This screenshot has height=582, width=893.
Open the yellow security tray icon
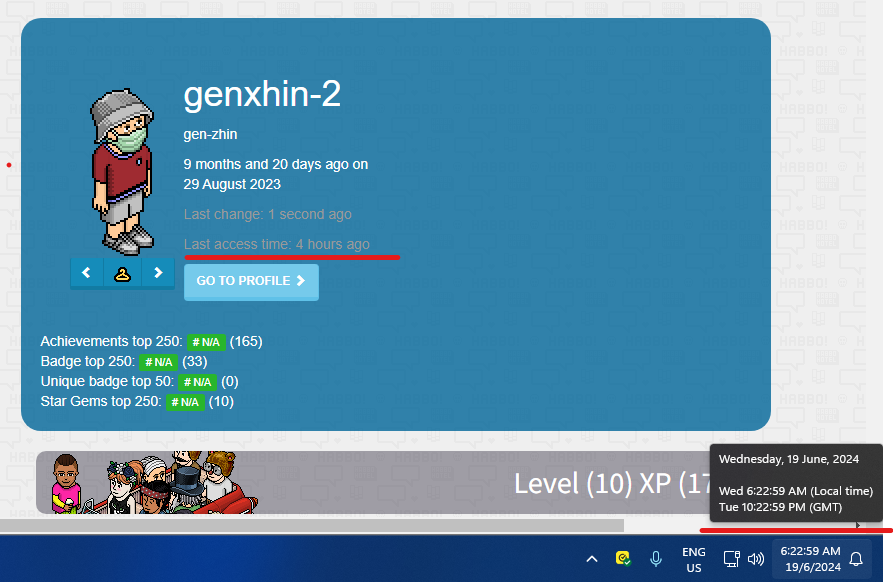tap(623, 559)
